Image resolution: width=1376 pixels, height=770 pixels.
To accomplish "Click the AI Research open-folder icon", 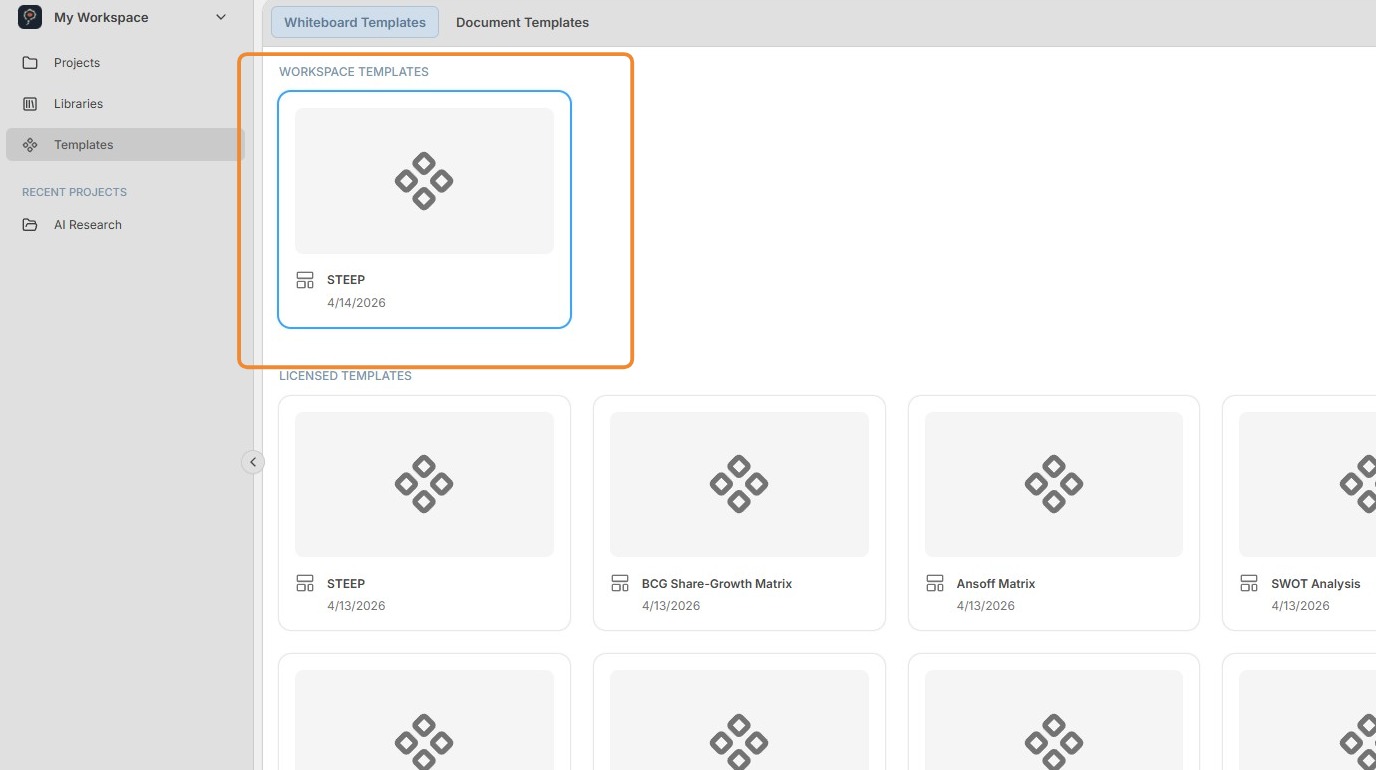I will pyautogui.click(x=30, y=225).
